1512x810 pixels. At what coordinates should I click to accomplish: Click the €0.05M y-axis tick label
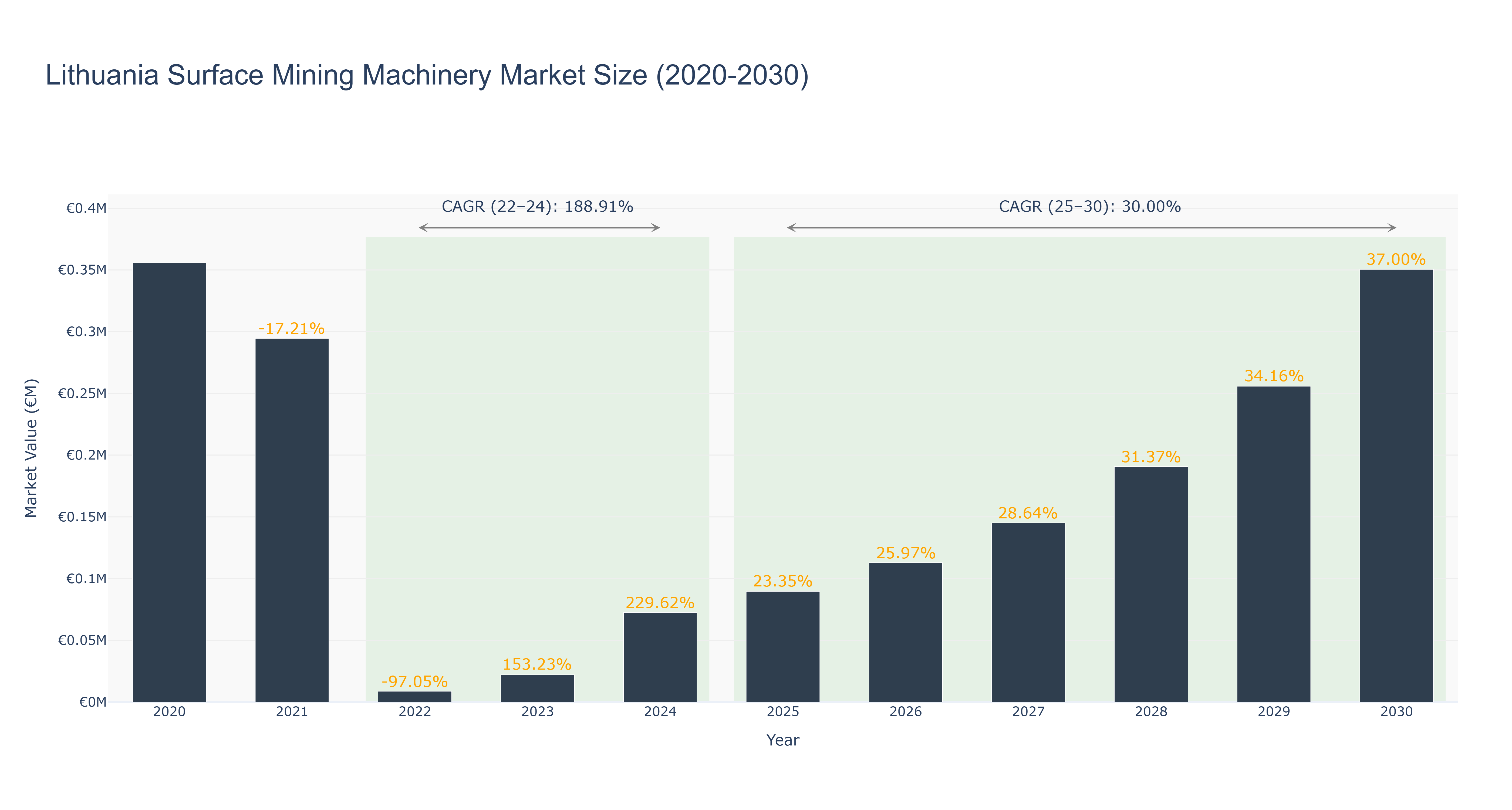pos(82,640)
